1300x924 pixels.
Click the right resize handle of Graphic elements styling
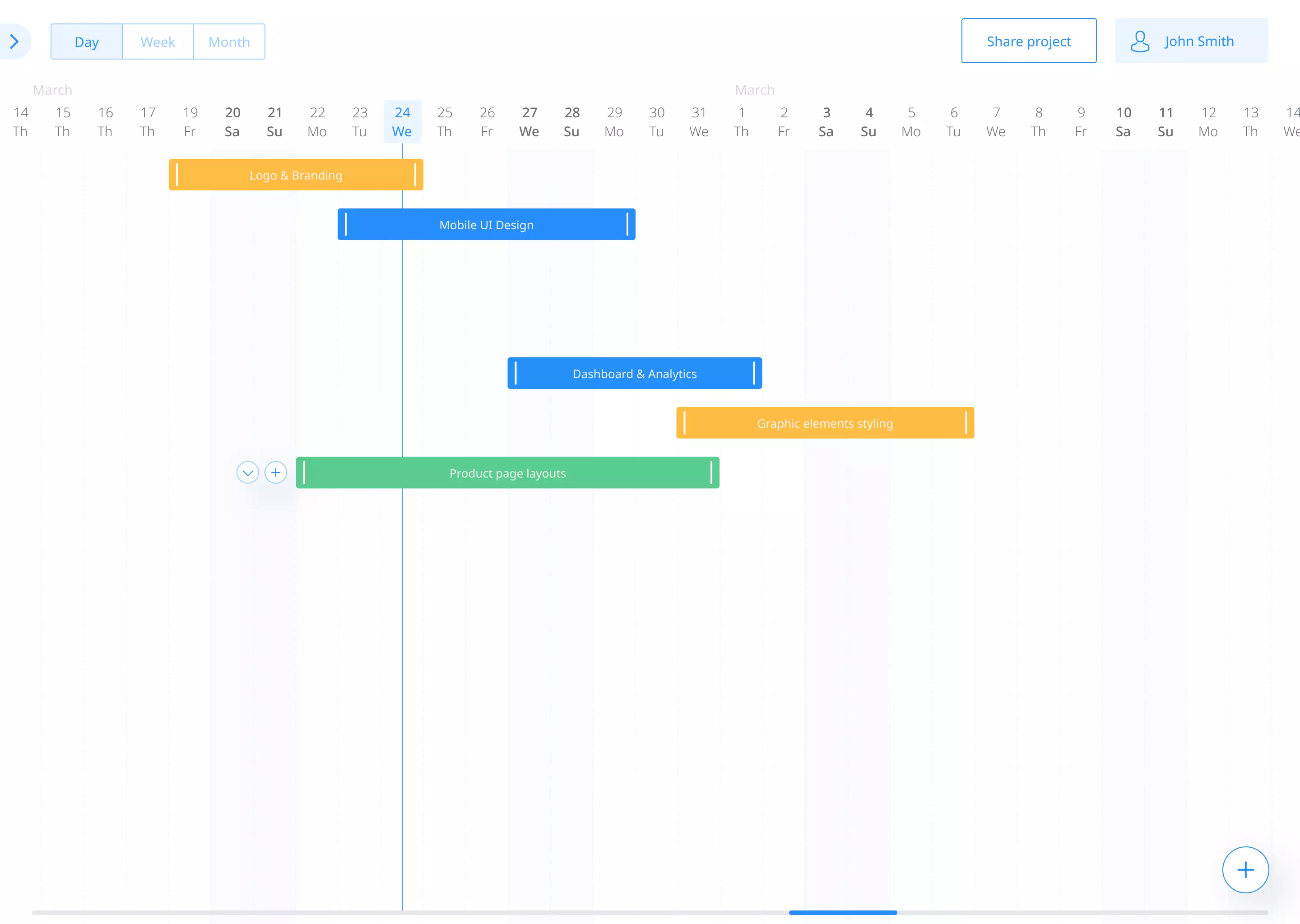tap(966, 423)
